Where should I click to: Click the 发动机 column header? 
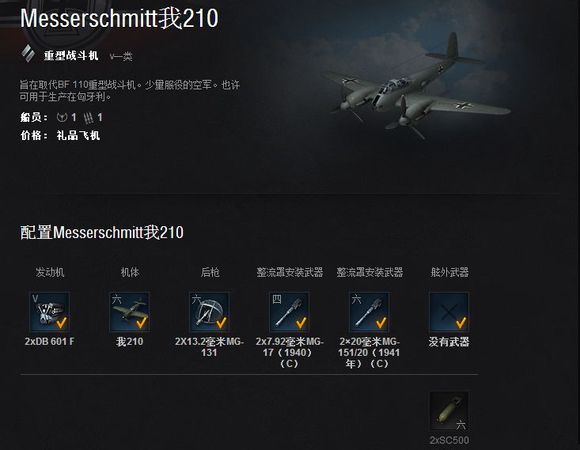point(50,273)
